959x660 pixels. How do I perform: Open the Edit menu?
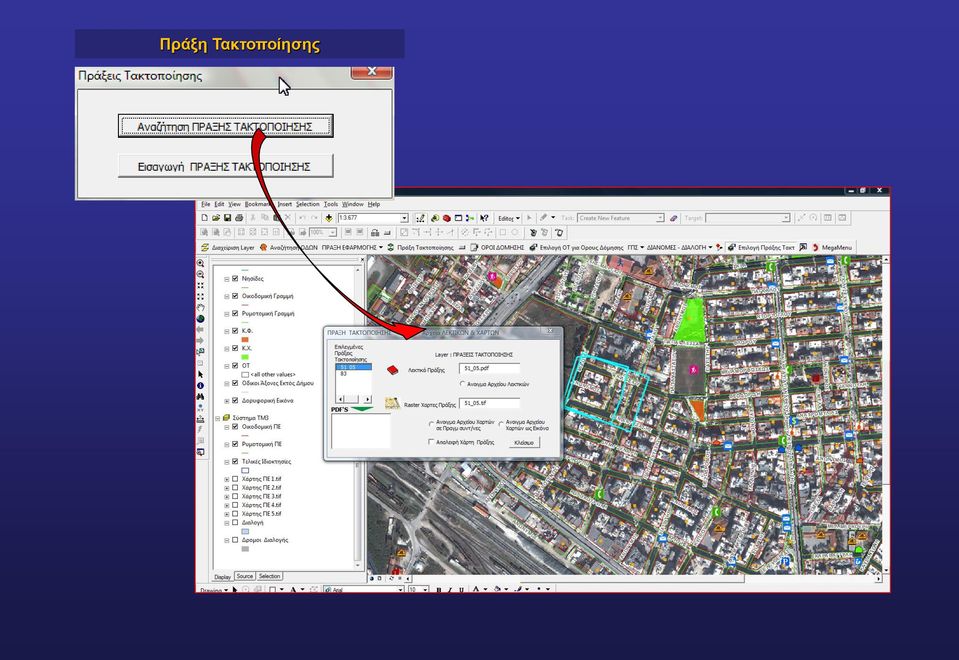click(x=219, y=204)
